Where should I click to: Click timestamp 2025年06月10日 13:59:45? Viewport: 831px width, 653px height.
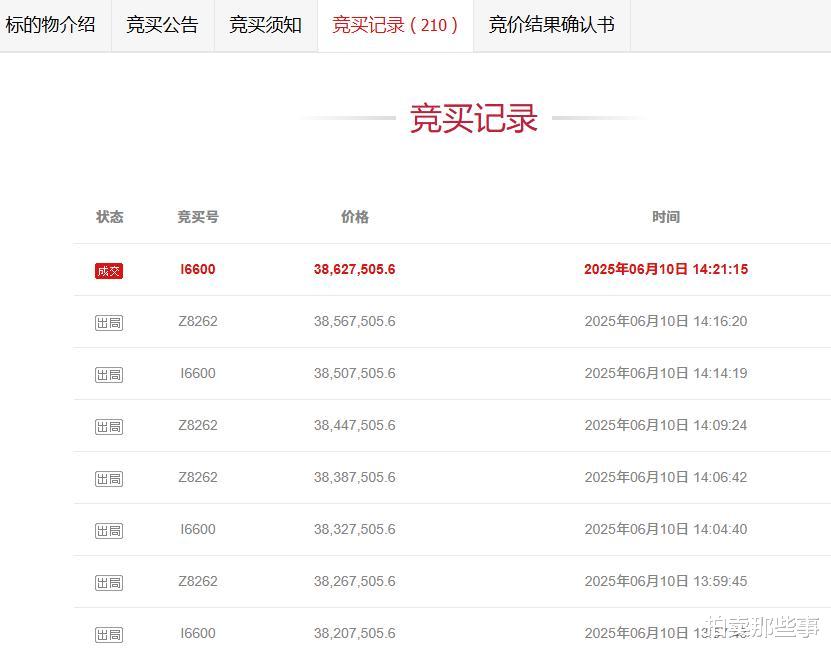point(666,581)
